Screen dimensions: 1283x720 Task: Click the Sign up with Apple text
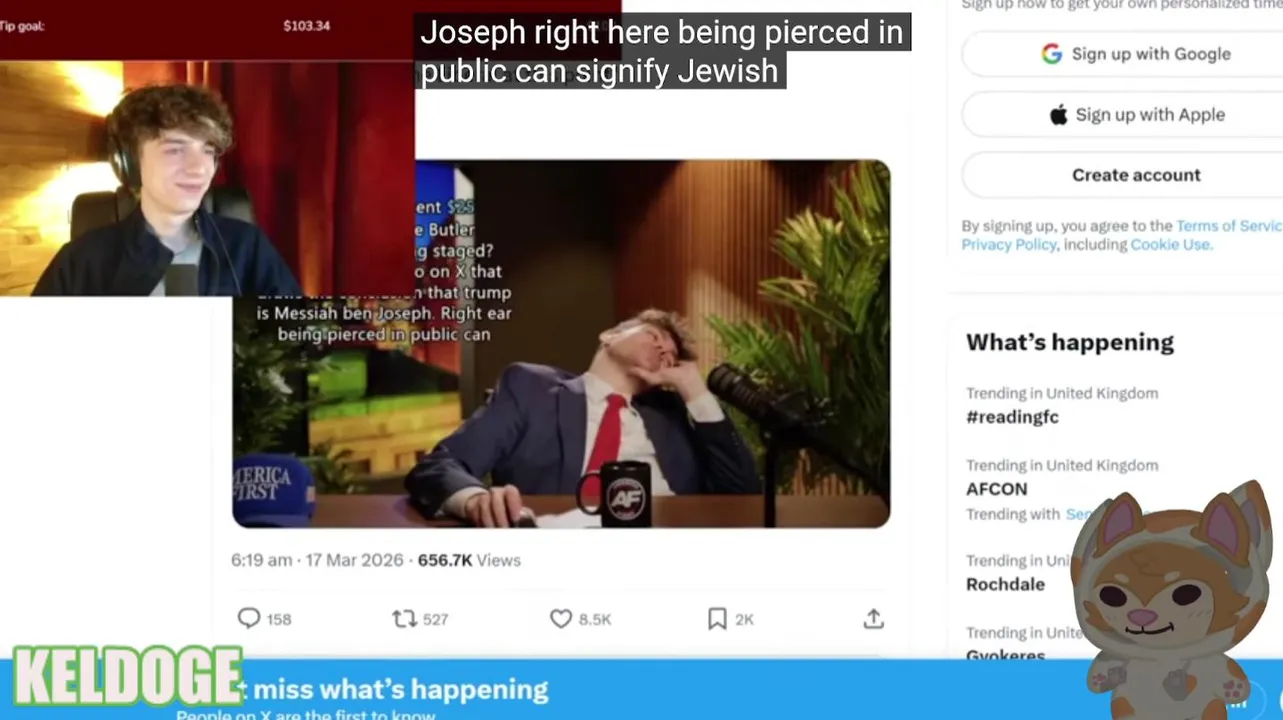(1150, 115)
